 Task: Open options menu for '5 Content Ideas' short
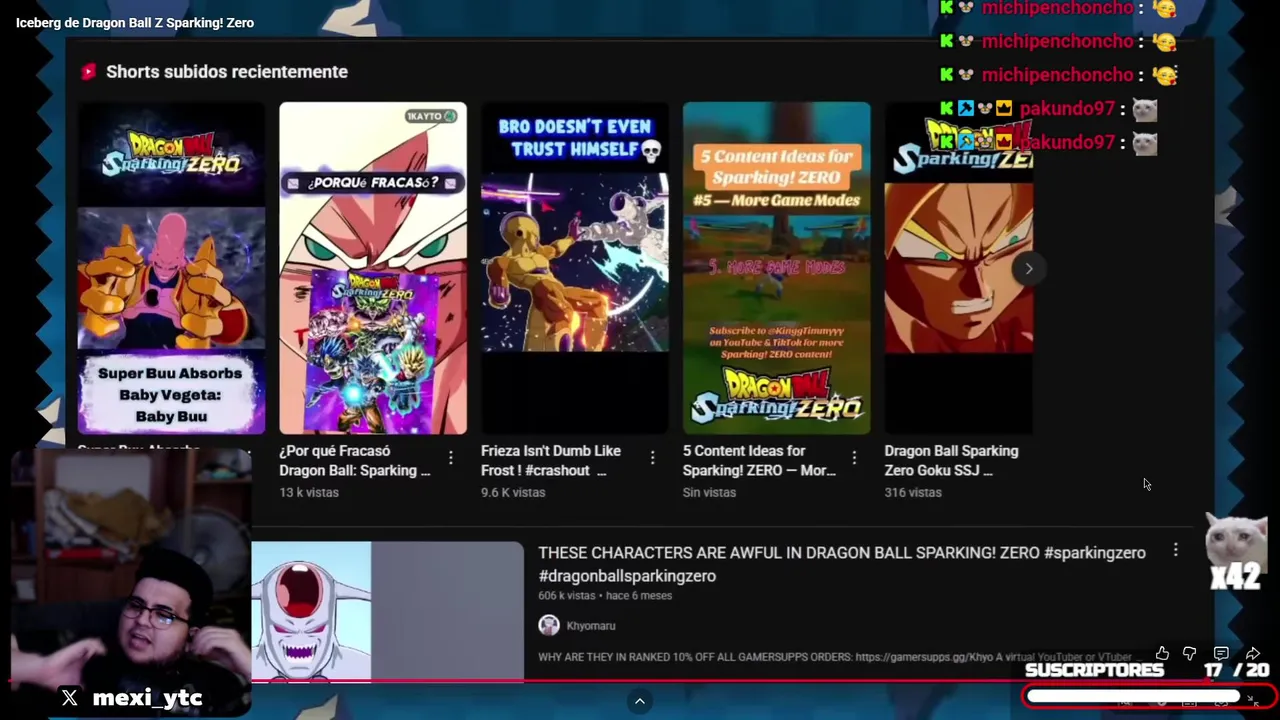pyautogui.click(x=854, y=458)
